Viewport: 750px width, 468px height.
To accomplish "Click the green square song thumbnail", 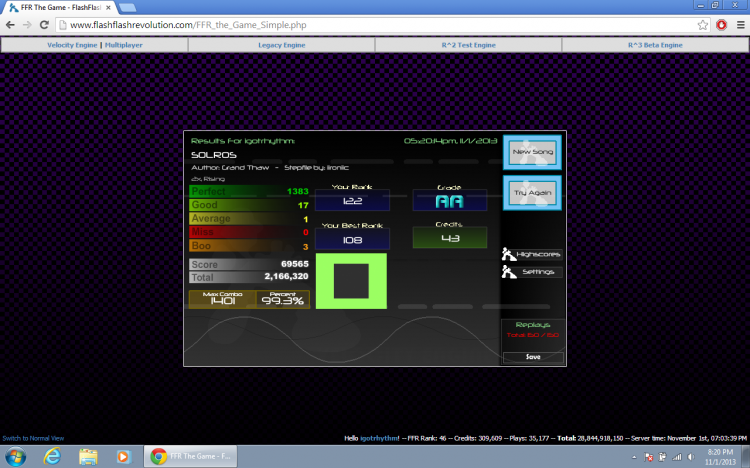I will (x=351, y=281).
